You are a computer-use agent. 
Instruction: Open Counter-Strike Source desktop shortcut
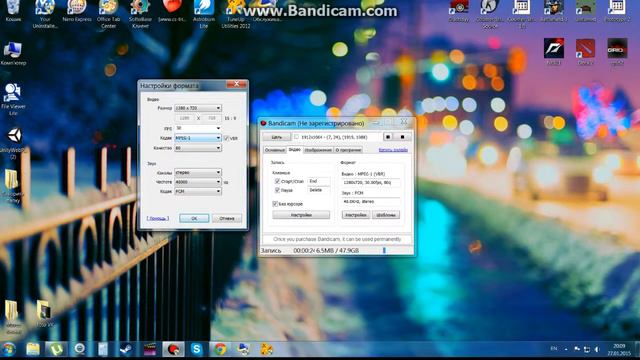(x=490, y=13)
